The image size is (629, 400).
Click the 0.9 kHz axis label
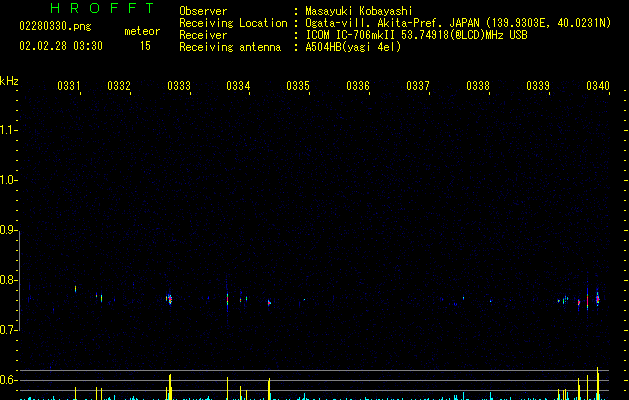8,230
